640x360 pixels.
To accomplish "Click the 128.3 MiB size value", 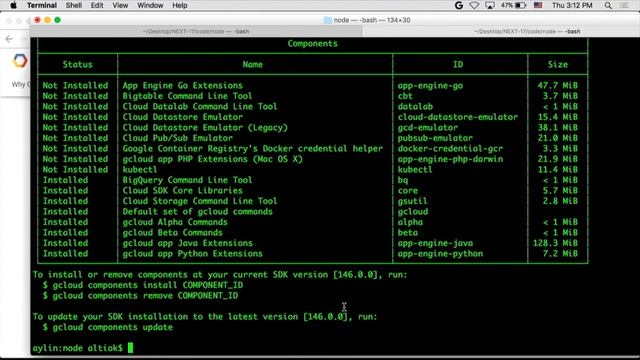I will coord(555,243).
